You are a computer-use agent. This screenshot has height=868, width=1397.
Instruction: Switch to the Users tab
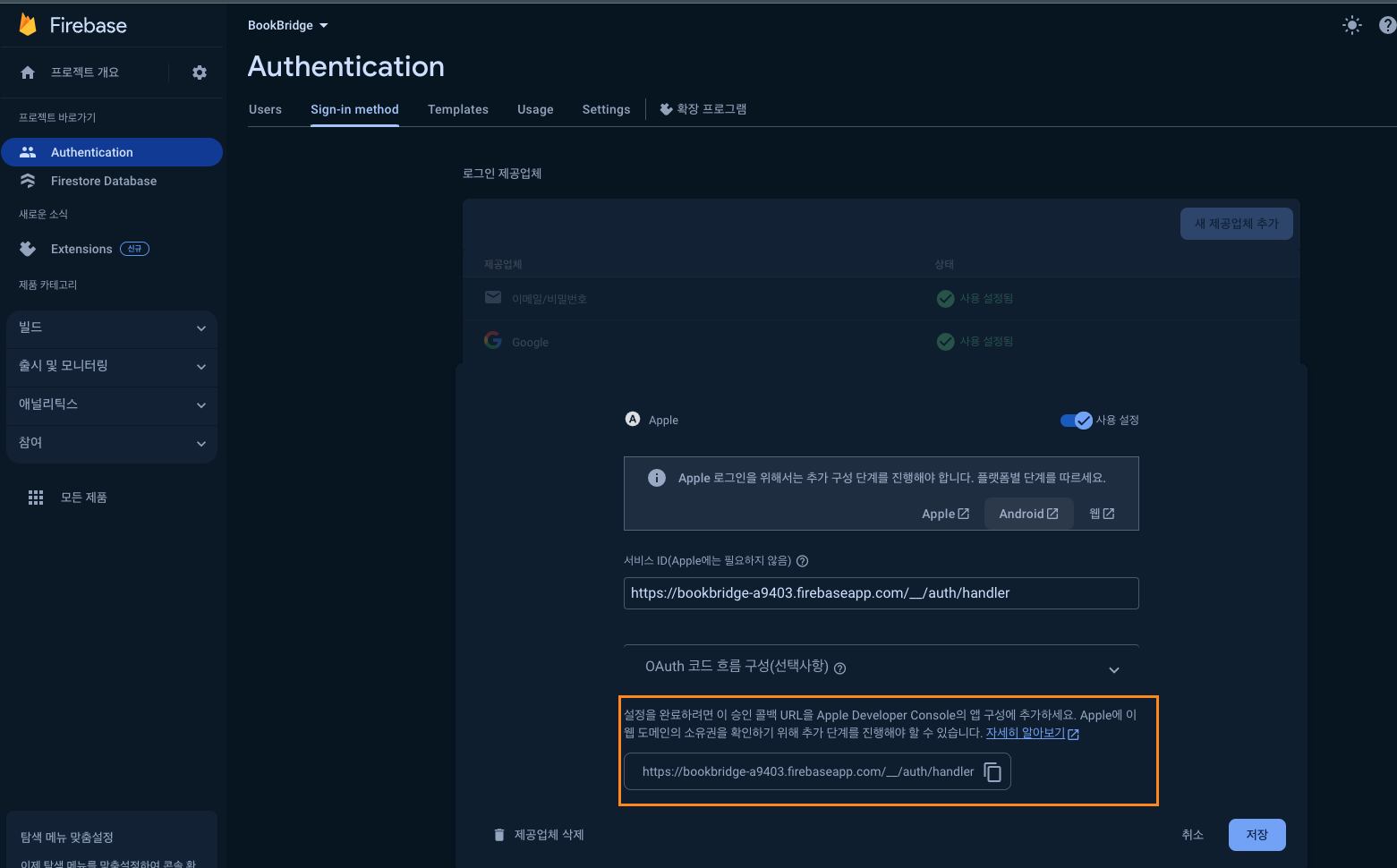(265, 109)
